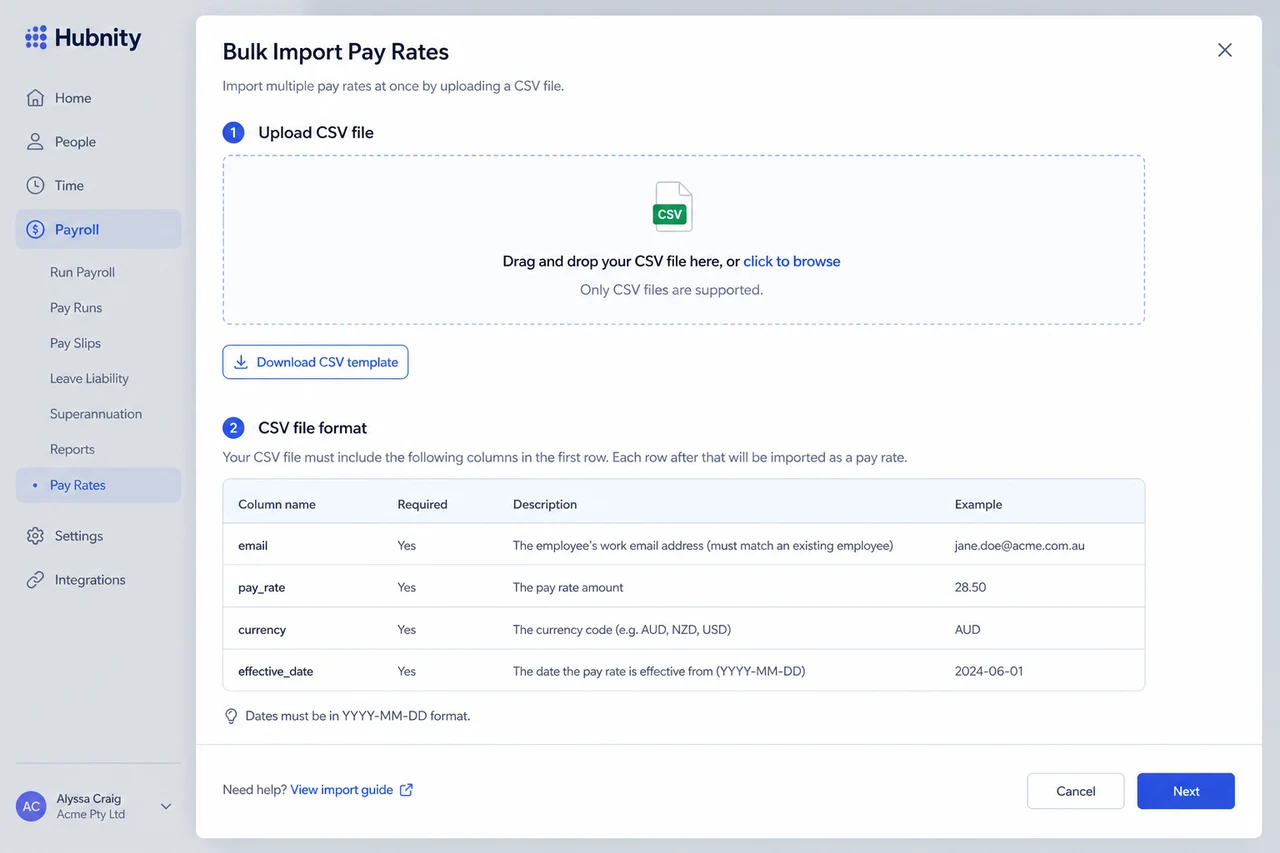This screenshot has height=853, width=1280.
Task: Click 'The pay rate amount' description
Action: point(568,588)
